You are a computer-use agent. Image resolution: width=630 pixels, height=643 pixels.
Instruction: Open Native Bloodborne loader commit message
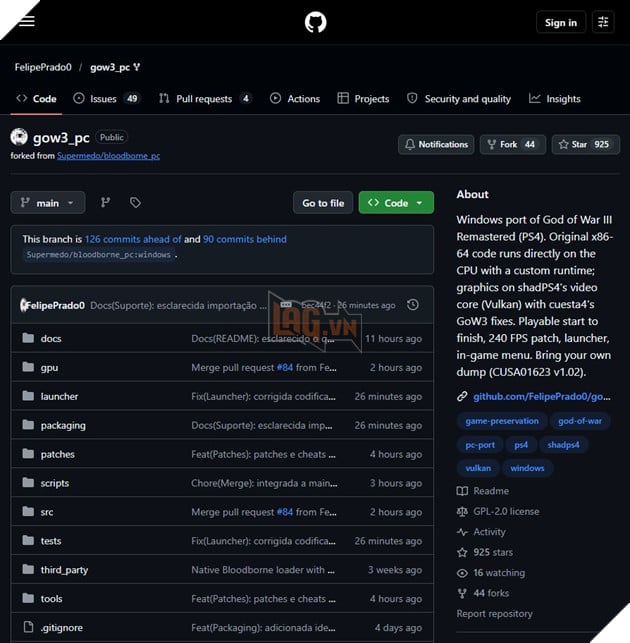(x=263, y=570)
